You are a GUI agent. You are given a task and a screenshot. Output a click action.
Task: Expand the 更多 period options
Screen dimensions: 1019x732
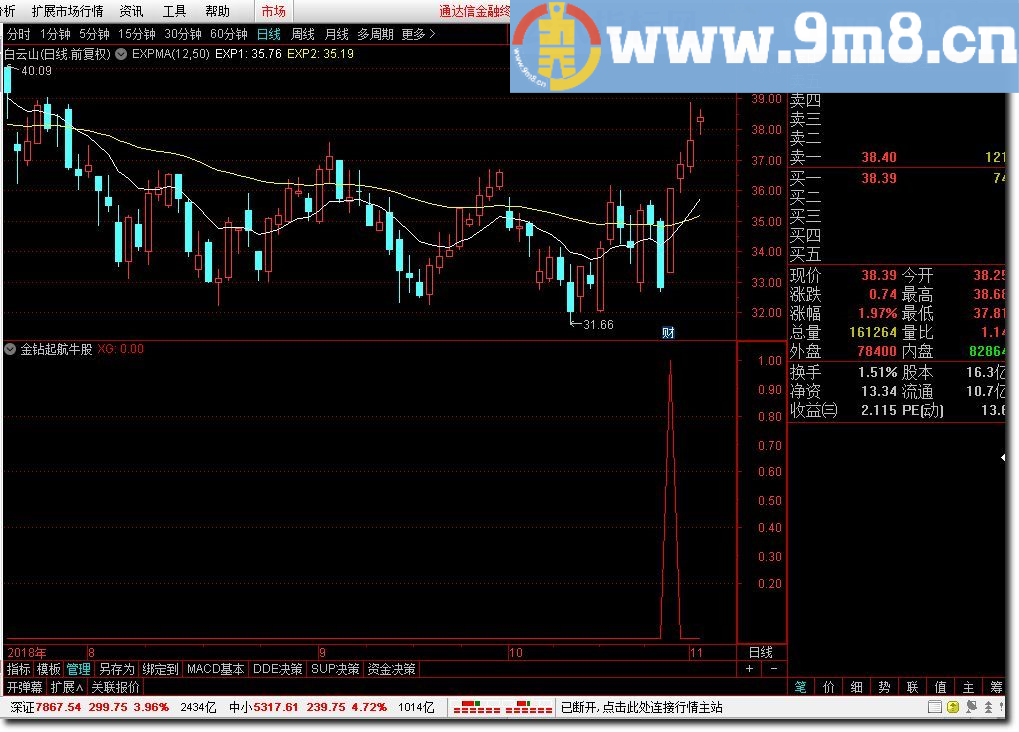418,34
